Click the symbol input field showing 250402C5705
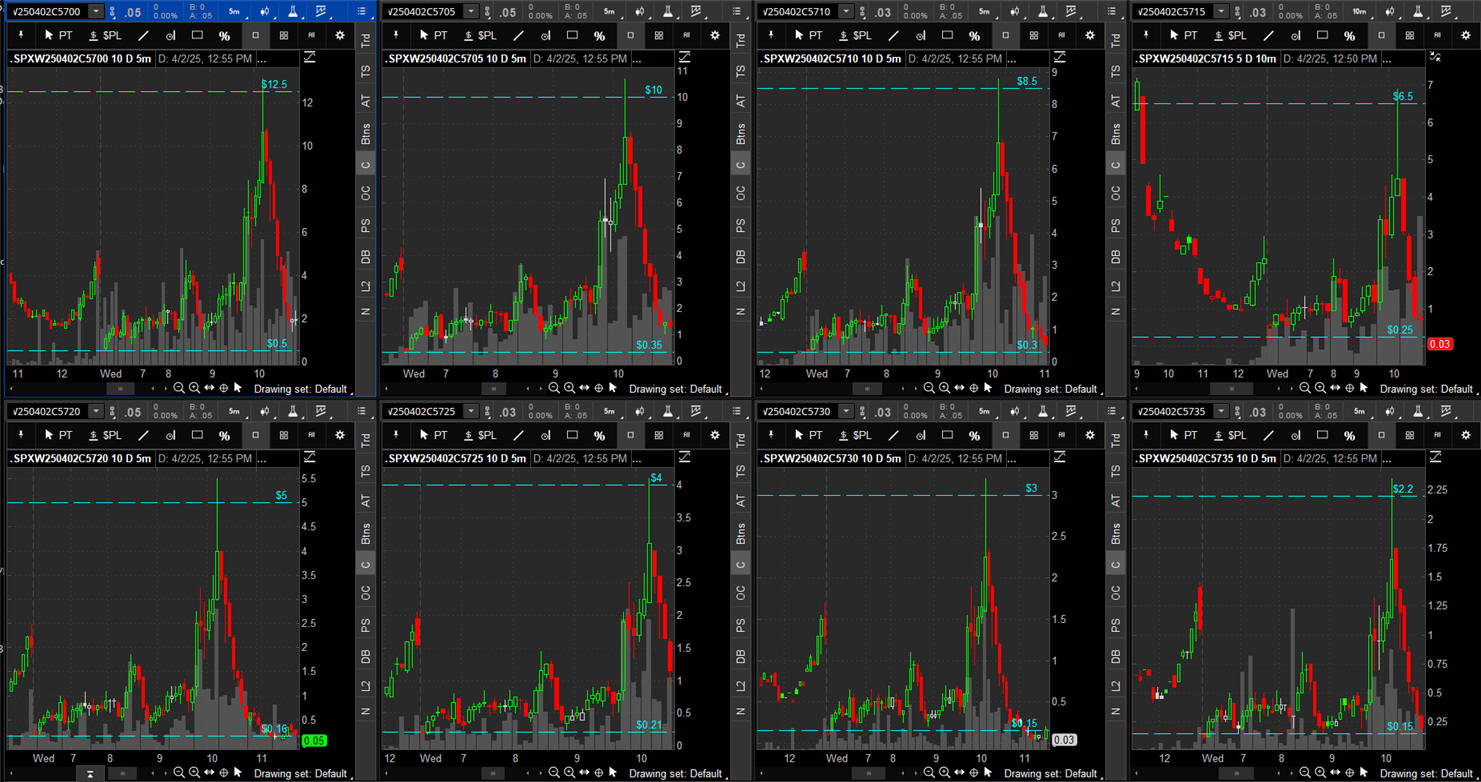This screenshot has width=1481, height=782. click(420, 11)
